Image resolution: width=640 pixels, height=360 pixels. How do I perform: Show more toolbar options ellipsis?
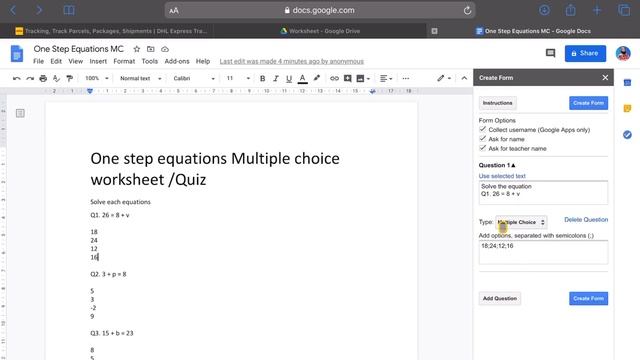(x=406, y=78)
